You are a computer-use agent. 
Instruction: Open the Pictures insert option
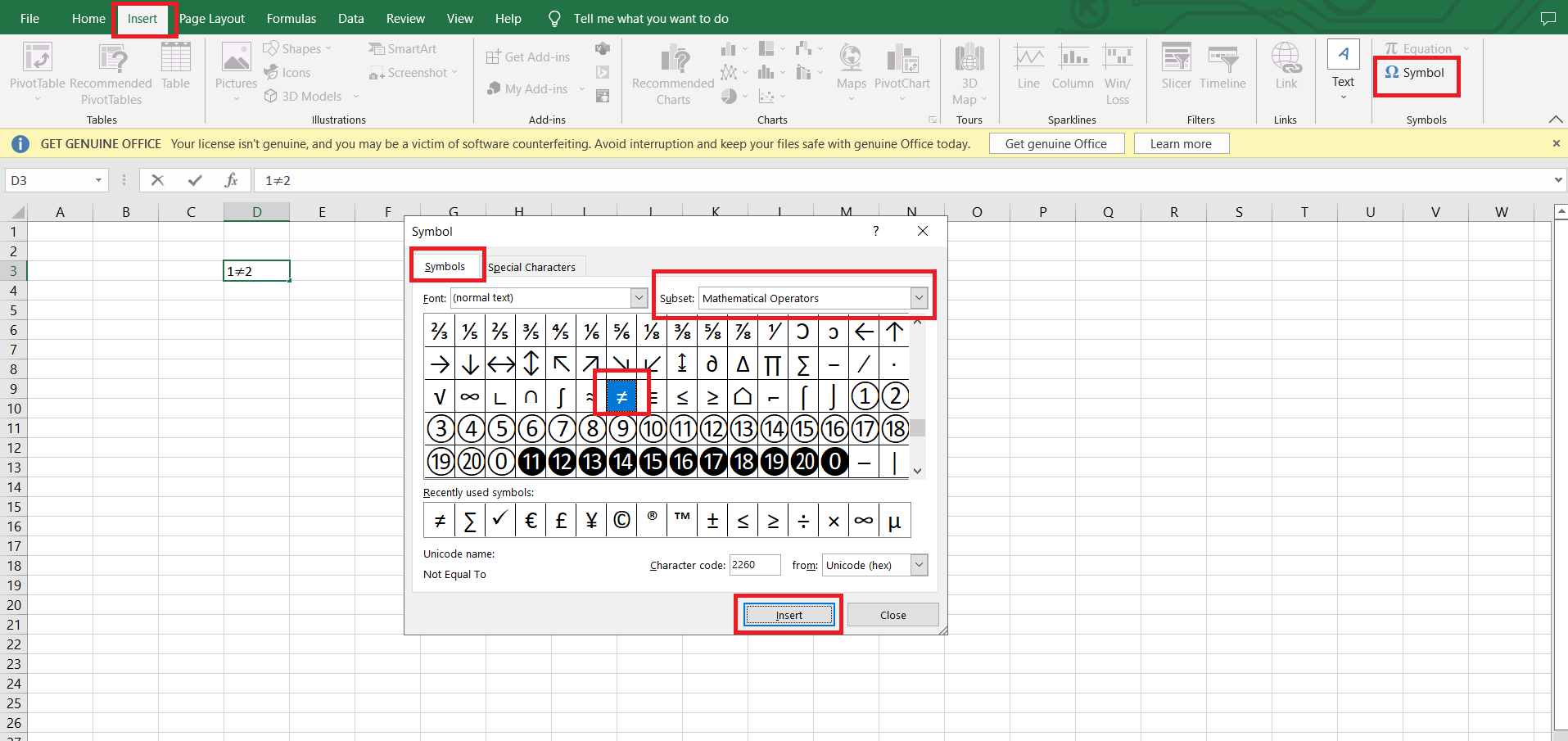click(x=236, y=72)
